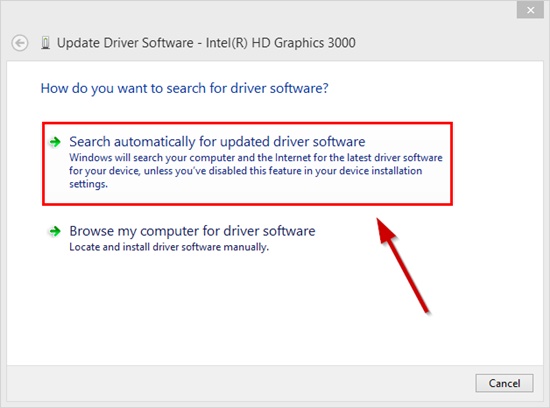Click the word settings ending the description
Viewport: 550px width, 408px height.
pyautogui.click(x=88, y=184)
